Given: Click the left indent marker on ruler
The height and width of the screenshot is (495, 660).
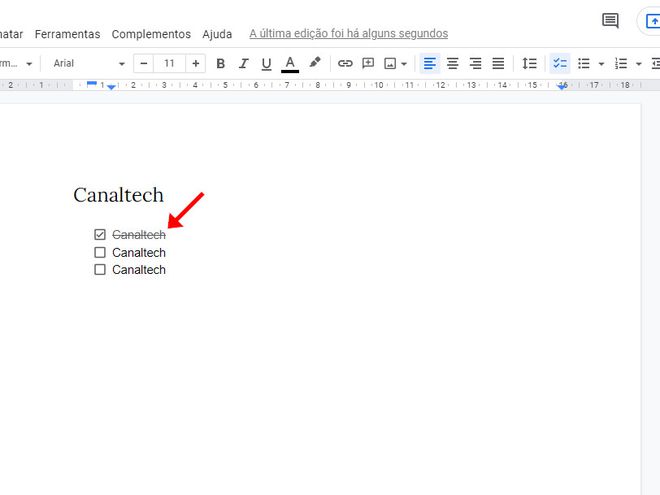Looking at the screenshot, I should pos(111,87).
